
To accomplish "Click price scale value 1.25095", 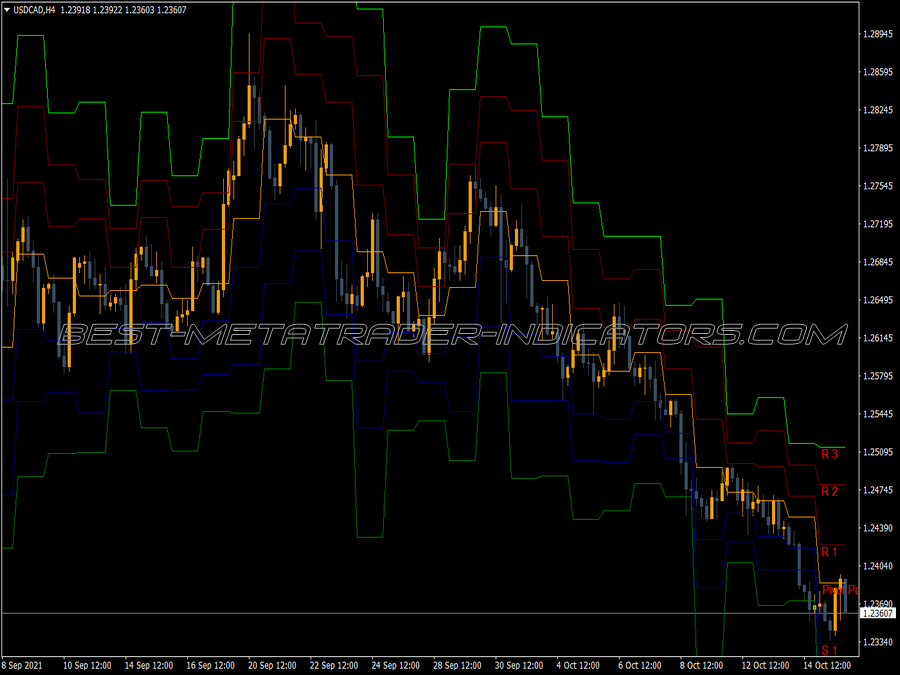I will click(878, 452).
